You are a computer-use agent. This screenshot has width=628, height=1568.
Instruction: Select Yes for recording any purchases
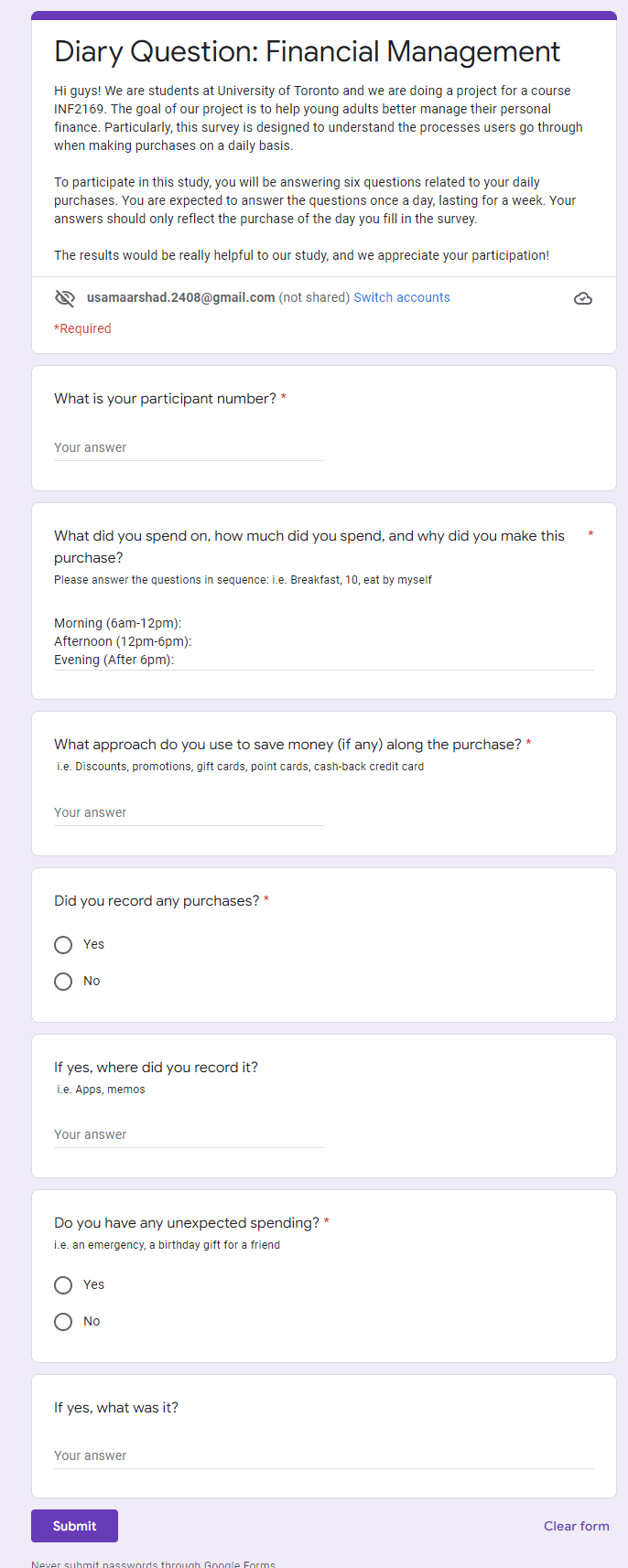pyautogui.click(x=63, y=945)
